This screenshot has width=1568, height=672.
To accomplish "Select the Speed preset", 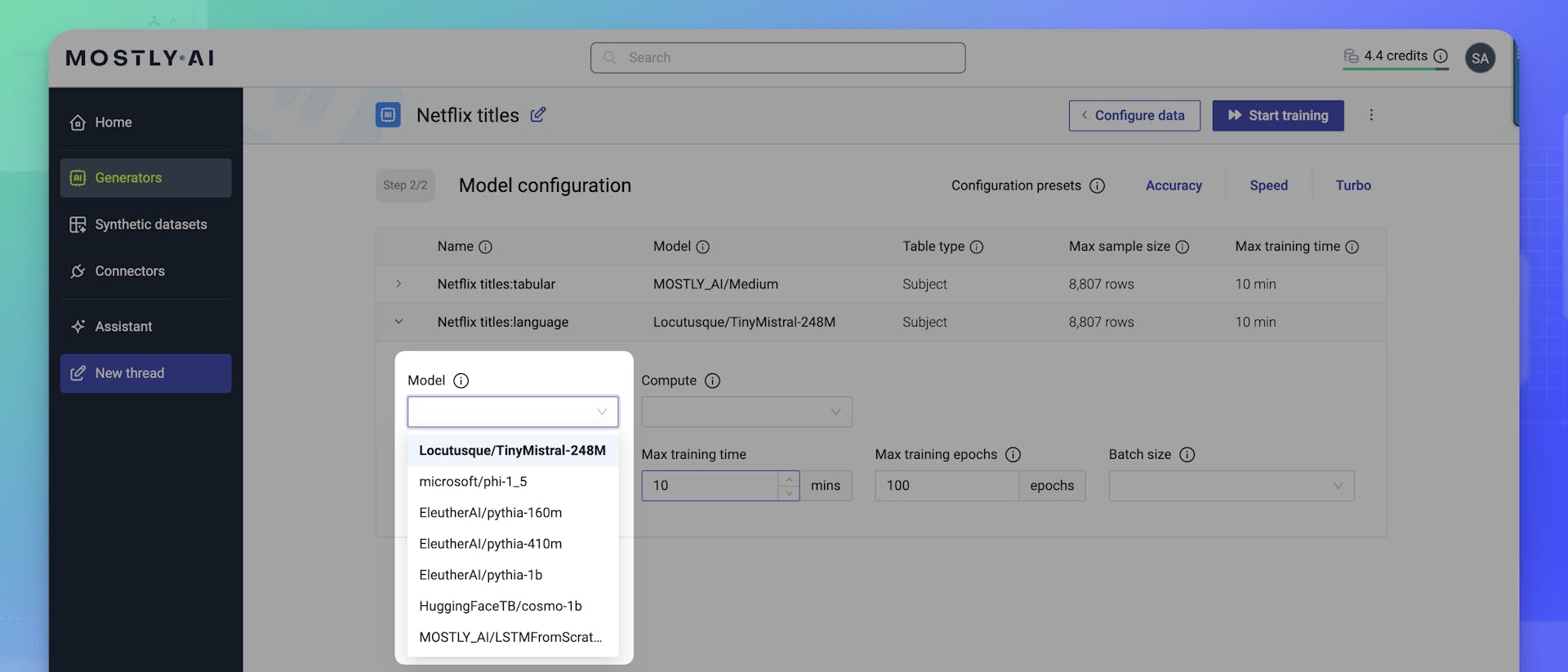I will click(1268, 185).
